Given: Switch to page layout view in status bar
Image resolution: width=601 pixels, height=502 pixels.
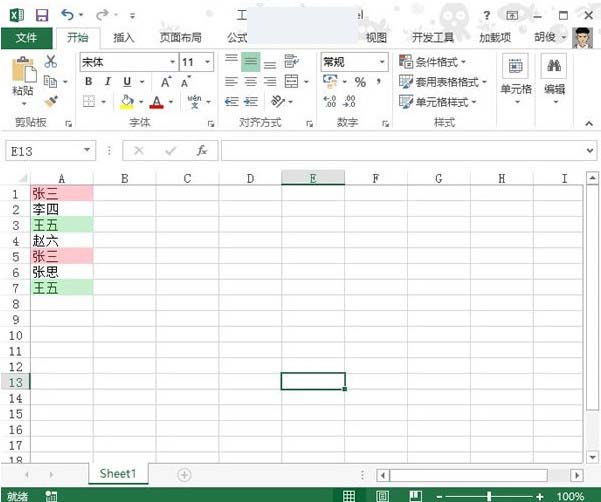Looking at the screenshot, I should [x=382, y=495].
